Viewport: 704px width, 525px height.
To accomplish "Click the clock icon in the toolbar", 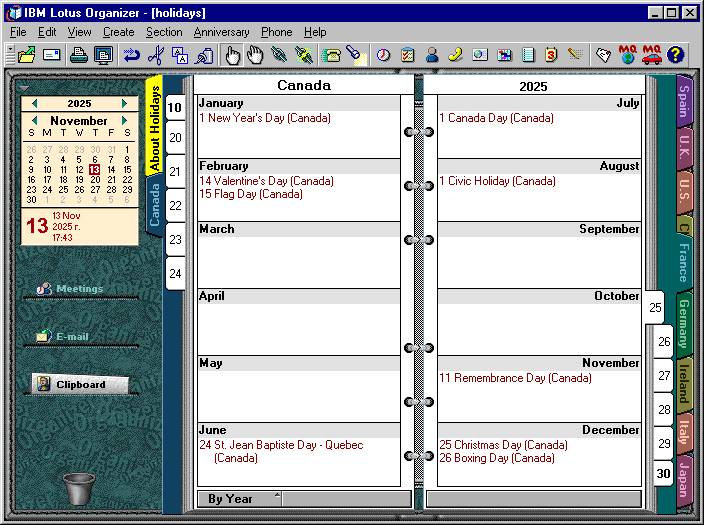I will (x=383, y=55).
